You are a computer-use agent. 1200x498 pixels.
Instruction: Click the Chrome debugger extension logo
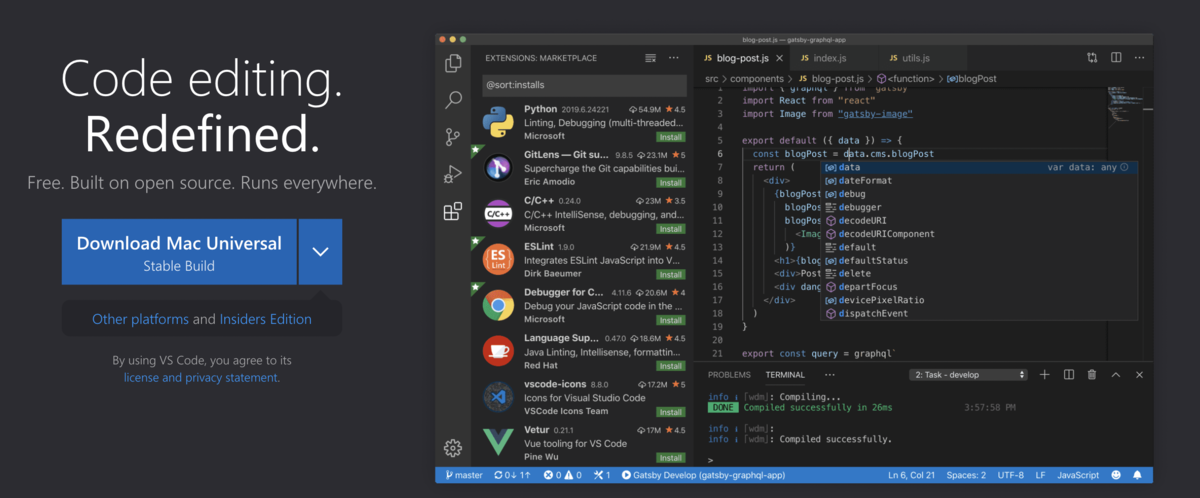pos(498,304)
